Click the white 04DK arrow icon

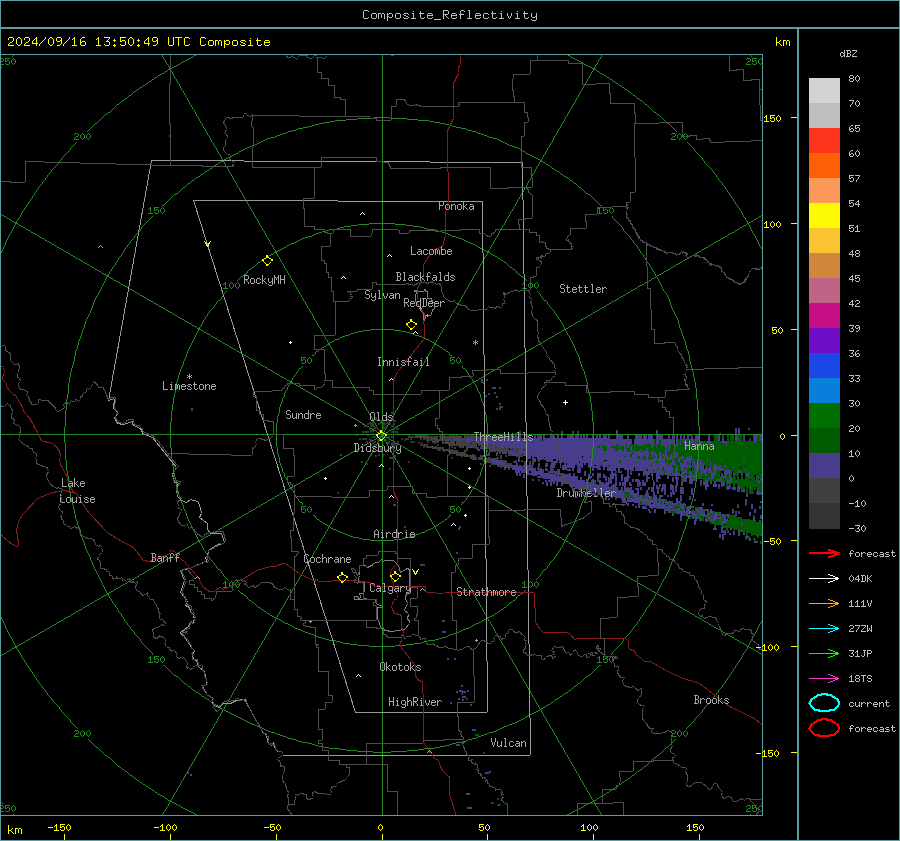click(824, 578)
